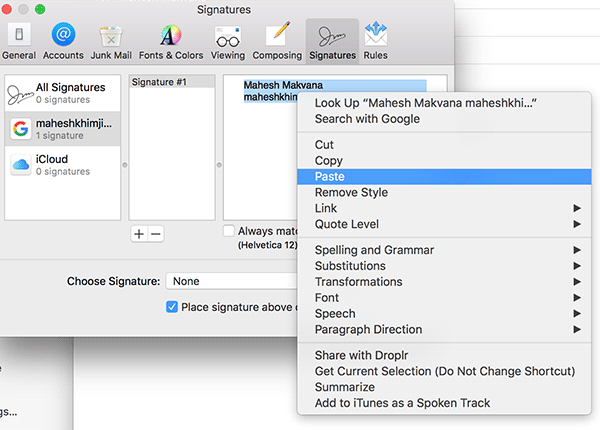Choose Paste from the context menu

[x=444, y=177]
